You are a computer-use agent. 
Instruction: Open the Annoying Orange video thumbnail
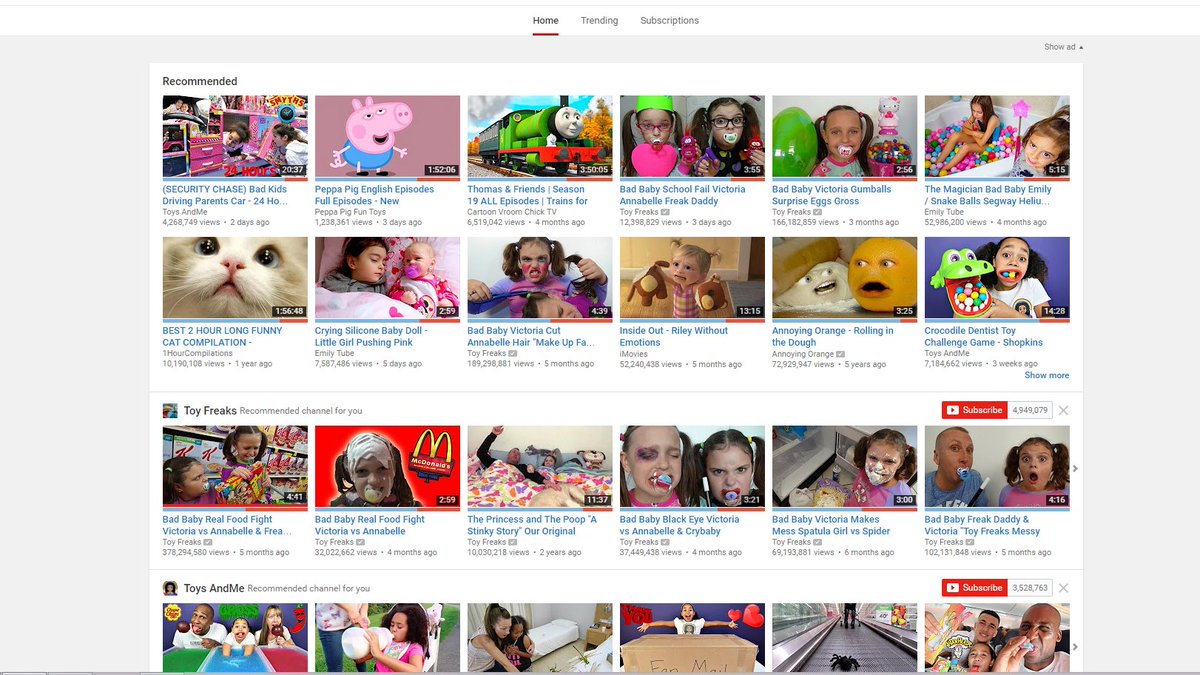pyautogui.click(x=845, y=278)
